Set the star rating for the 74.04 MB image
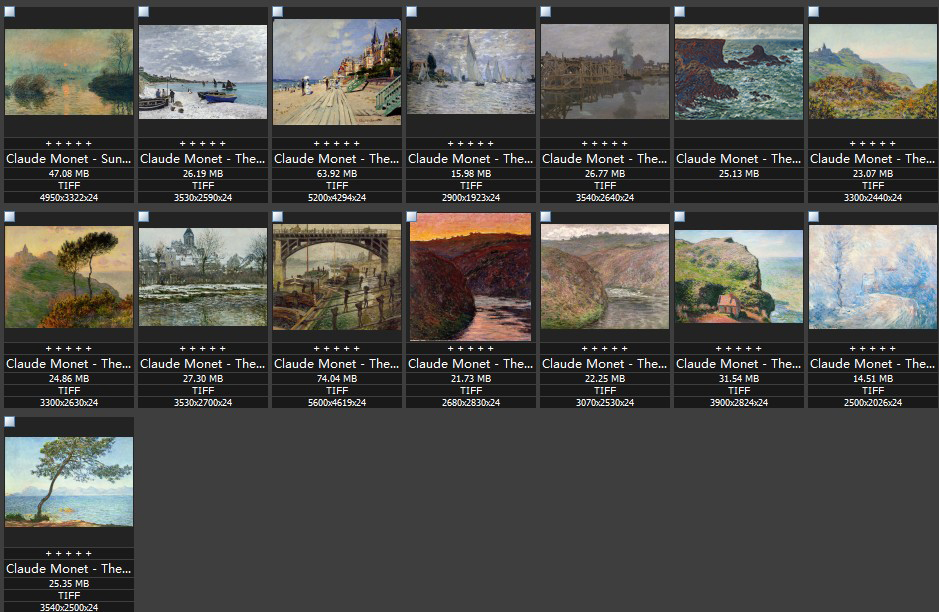939x612 pixels. coord(337,349)
